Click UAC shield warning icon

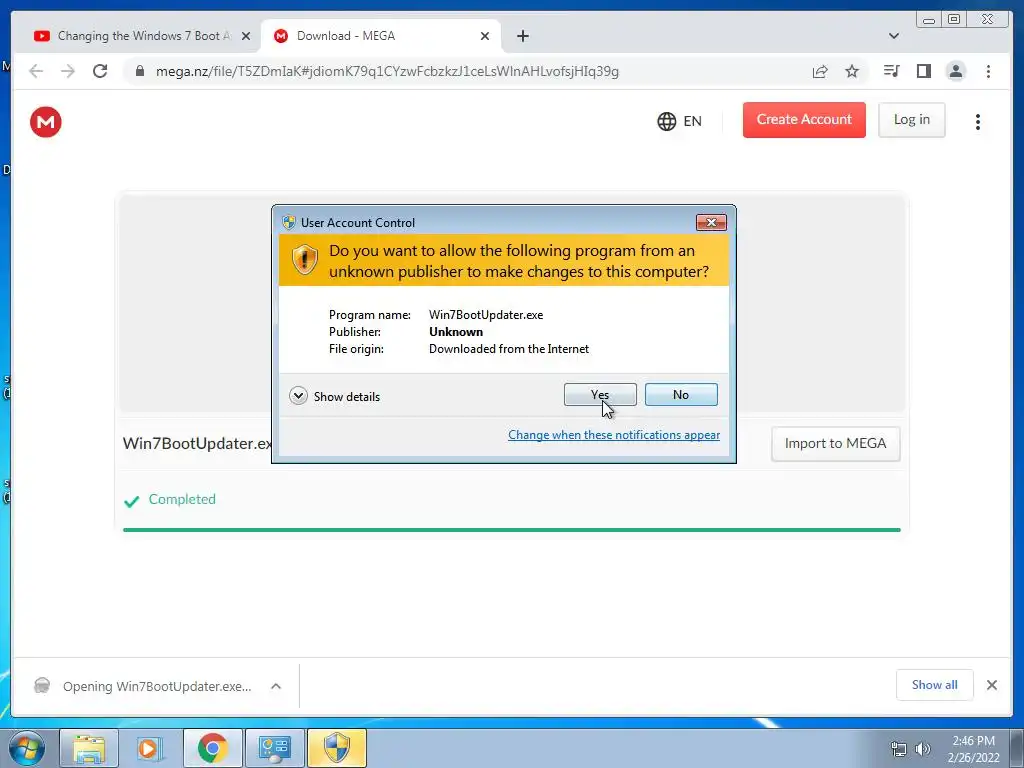304,260
